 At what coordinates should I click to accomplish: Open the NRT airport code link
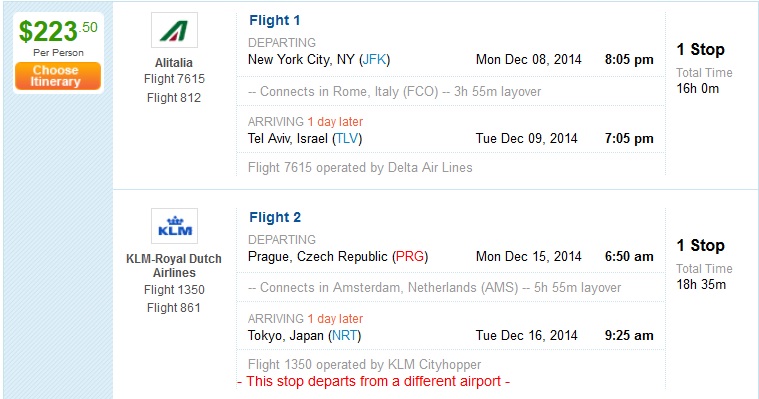345,336
